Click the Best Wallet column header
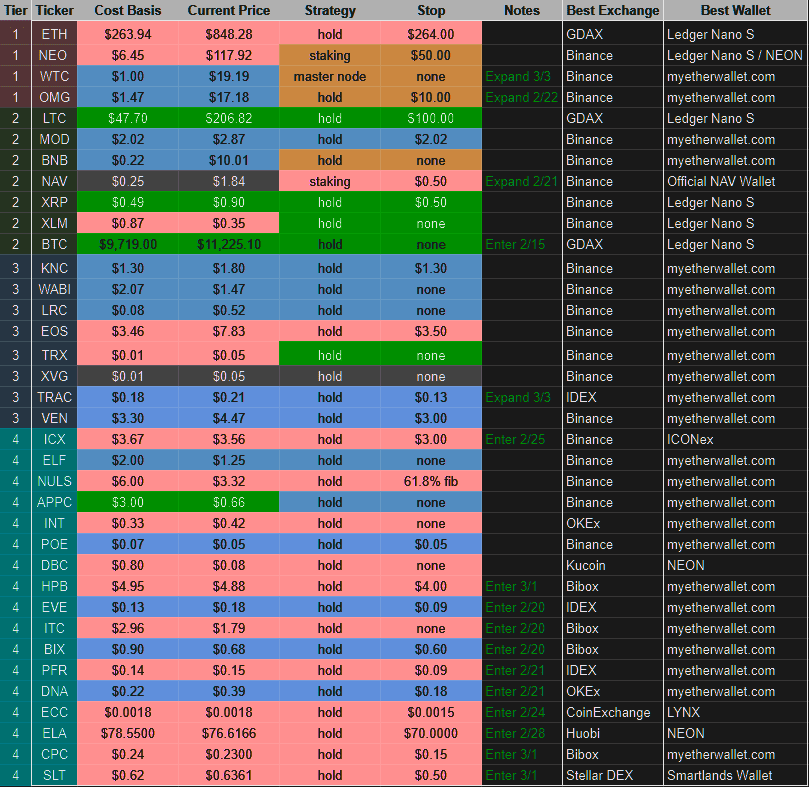Image resolution: width=809 pixels, height=787 pixels. tap(736, 10)
